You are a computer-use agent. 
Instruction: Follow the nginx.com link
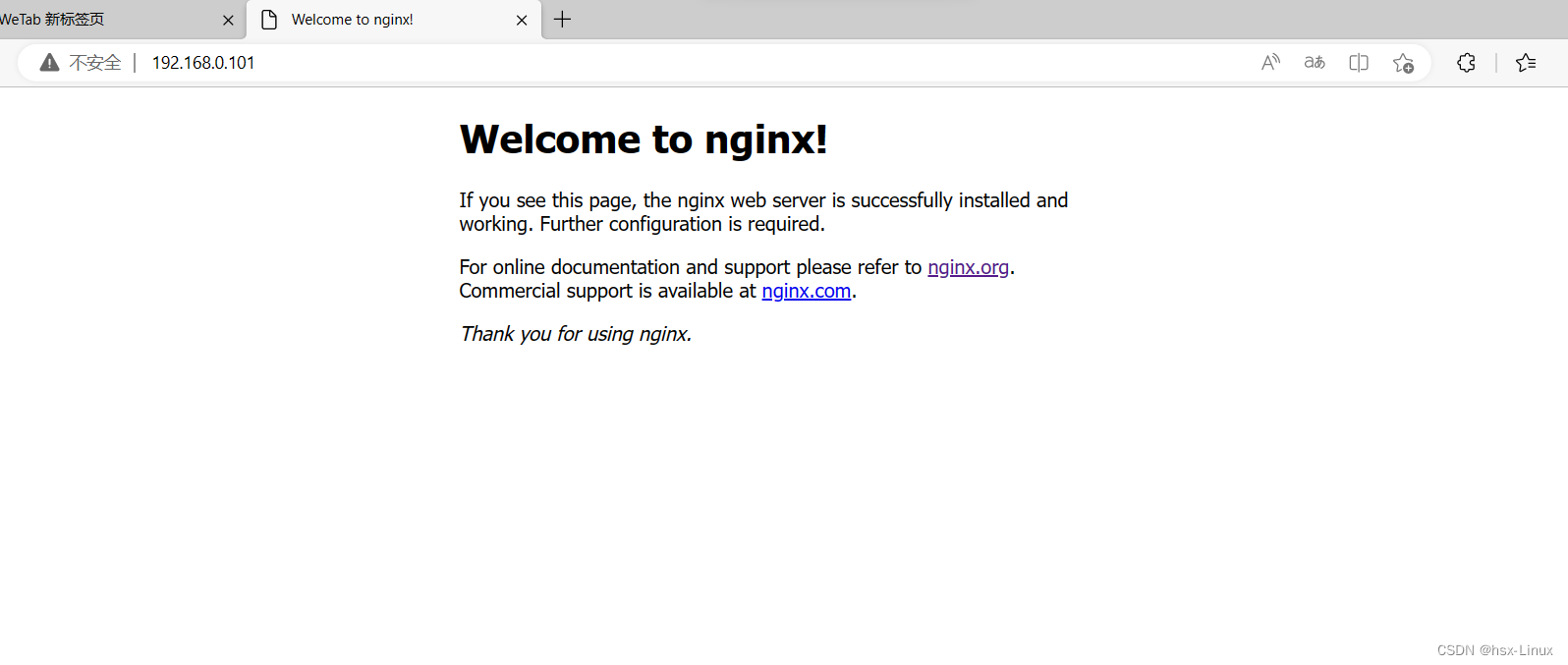pos(806,291)
